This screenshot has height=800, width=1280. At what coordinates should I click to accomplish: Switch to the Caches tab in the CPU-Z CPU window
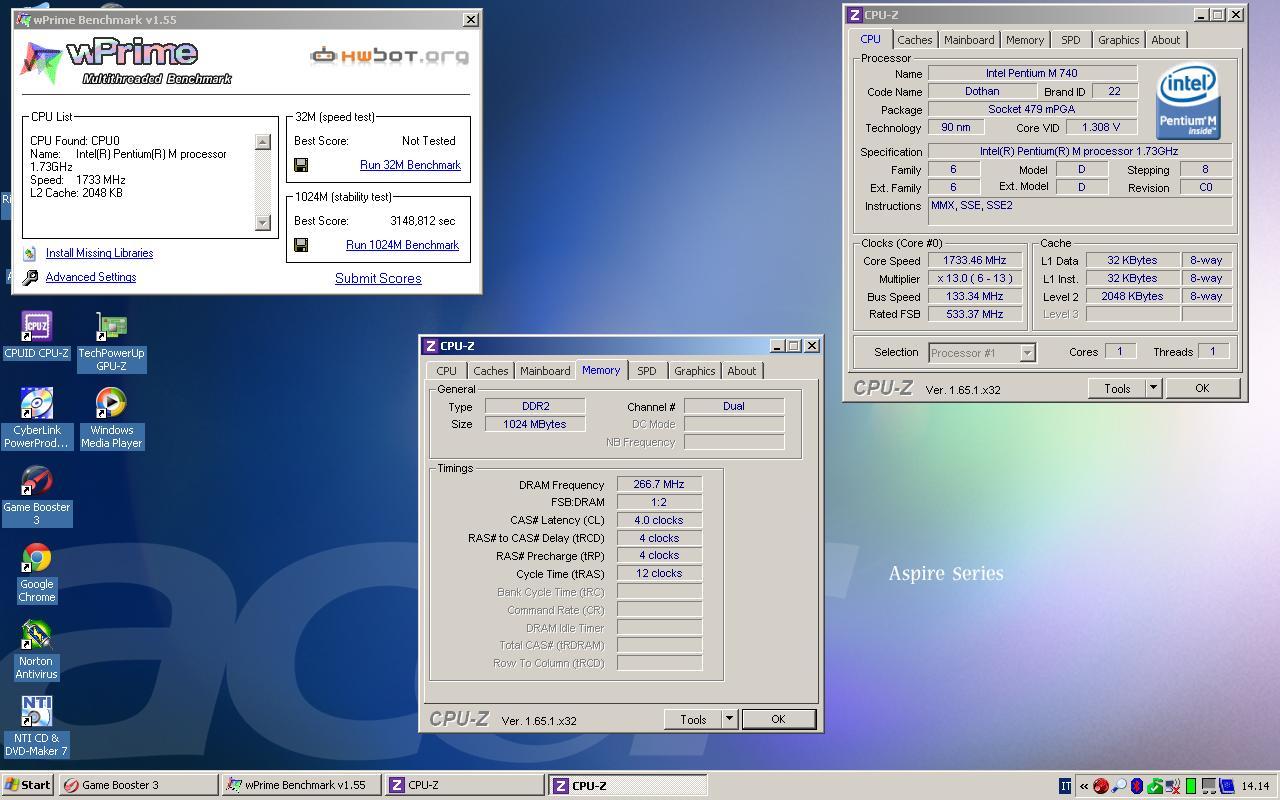[x=914, y=40]
